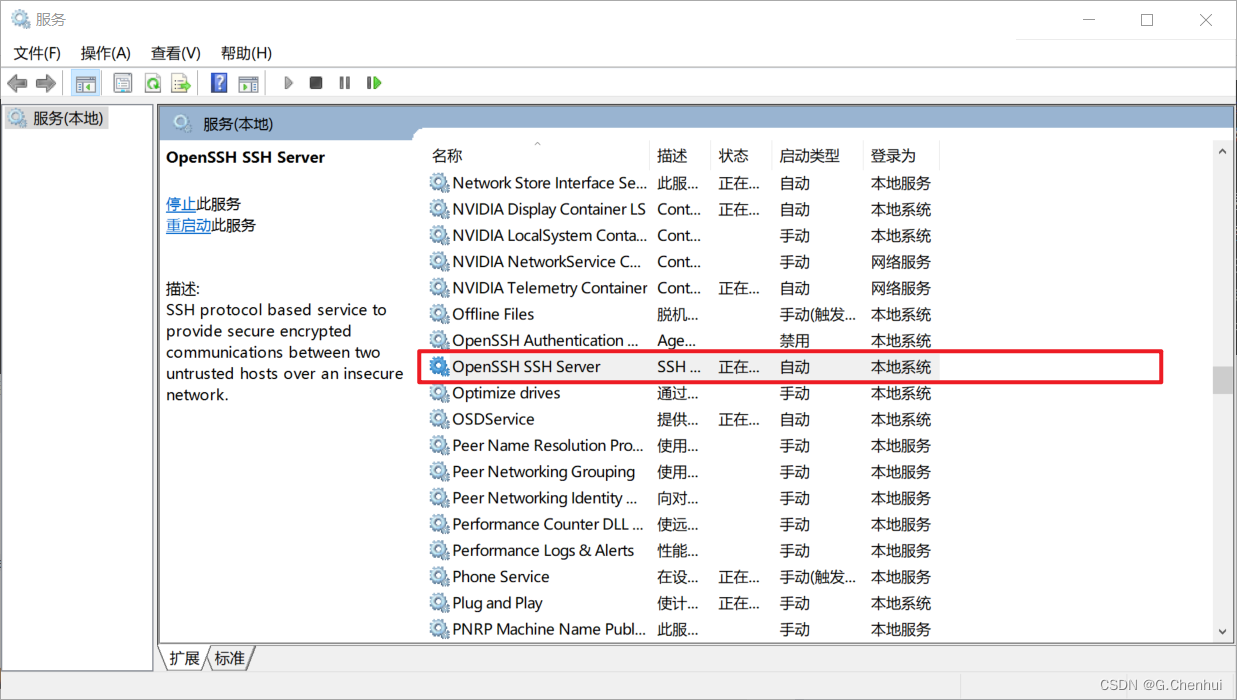Click gear icon of NVIDIA Telemetry Container
Screen dimensions: 1237x700
[439, 288]
